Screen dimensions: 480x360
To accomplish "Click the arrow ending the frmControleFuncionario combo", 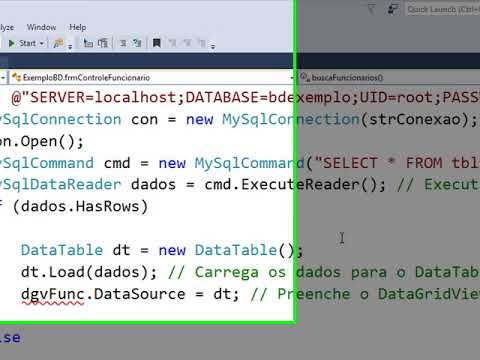I will [291, 78].
